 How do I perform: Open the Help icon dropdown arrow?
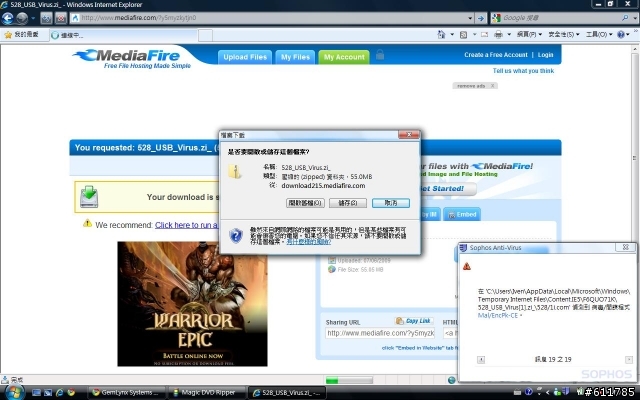[x=628, y=35]
